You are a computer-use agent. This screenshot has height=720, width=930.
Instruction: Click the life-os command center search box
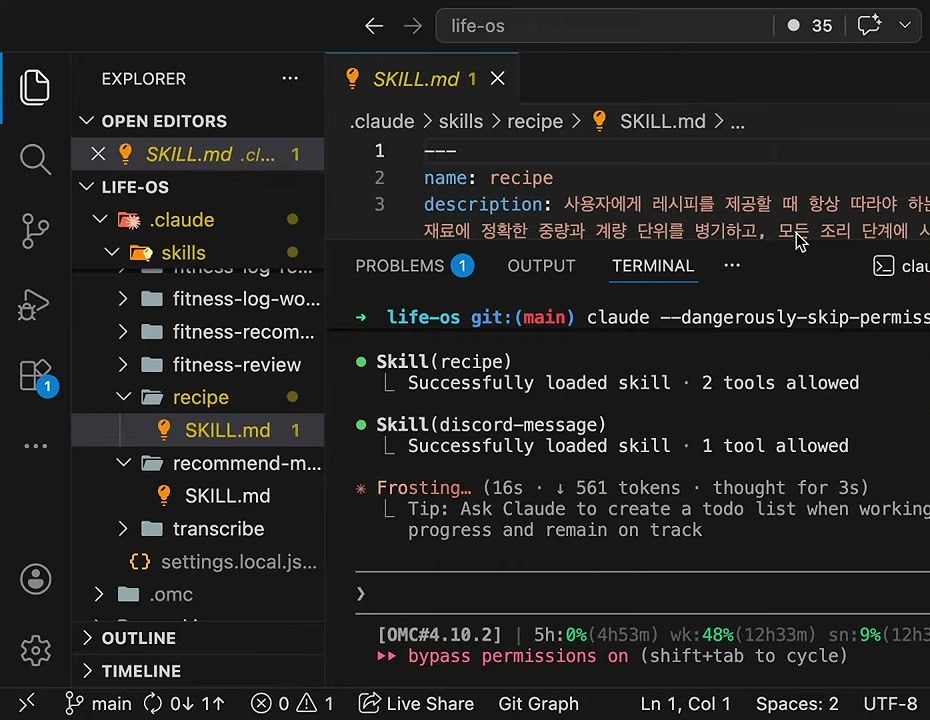tap(604, 26)
